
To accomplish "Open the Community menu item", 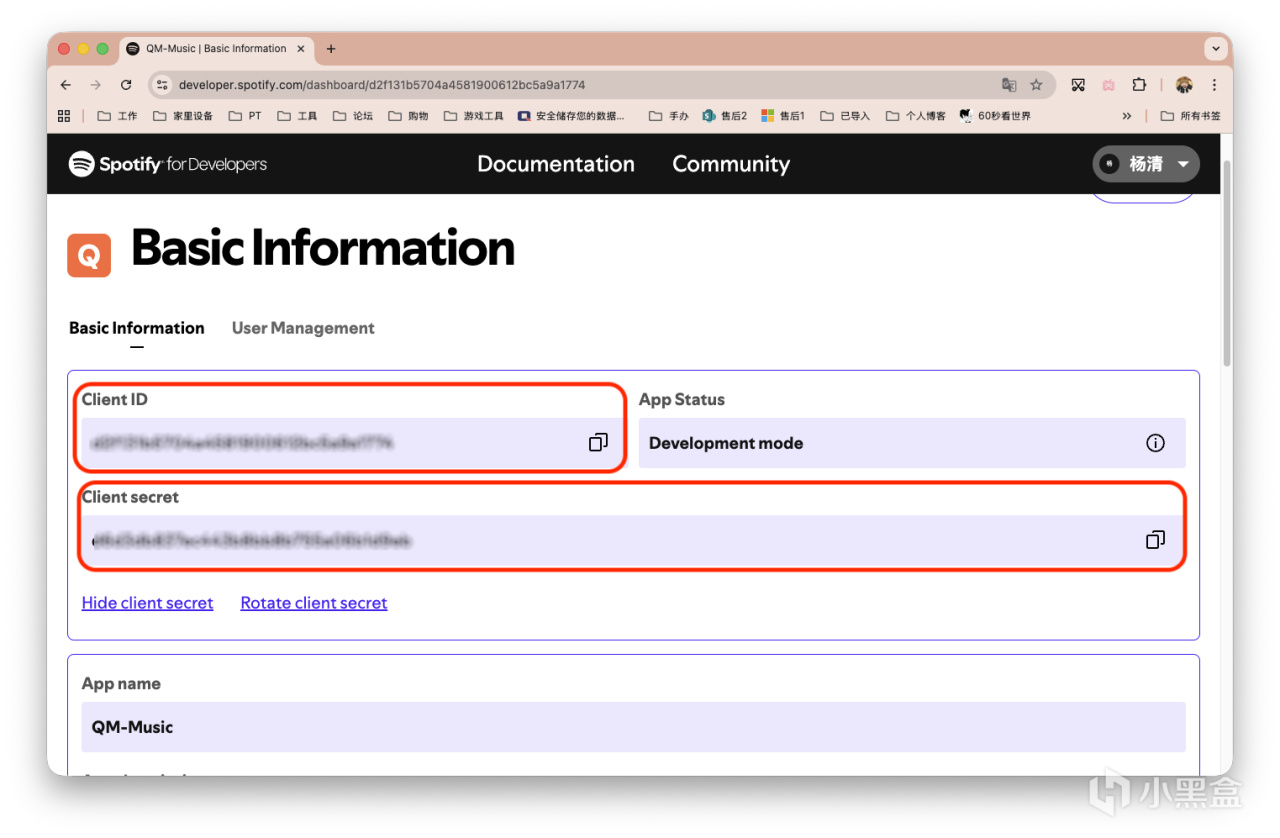I will (x=731, y=164).
